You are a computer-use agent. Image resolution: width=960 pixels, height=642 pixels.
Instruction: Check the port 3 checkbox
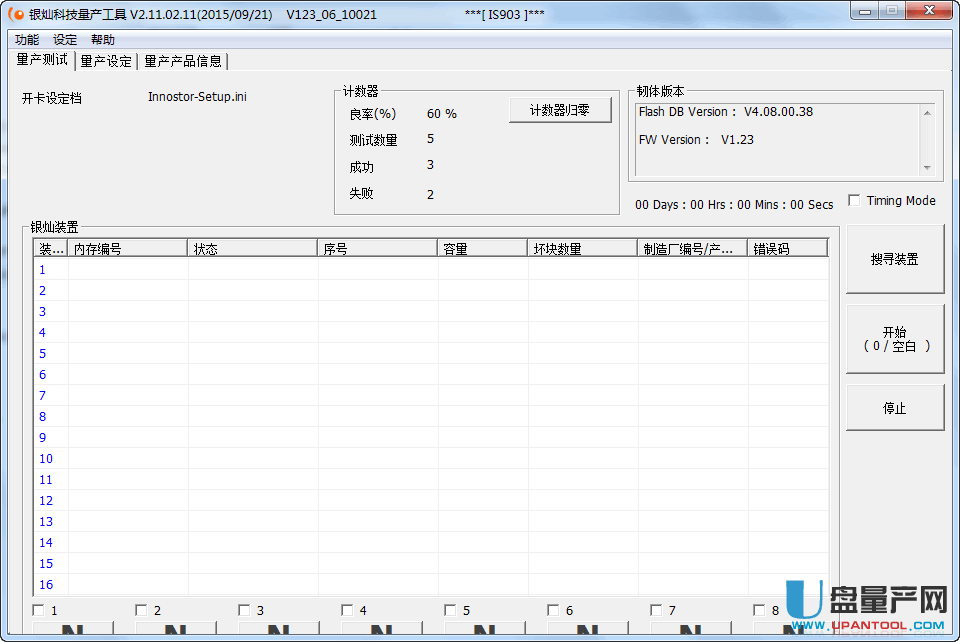coord(244,610)
